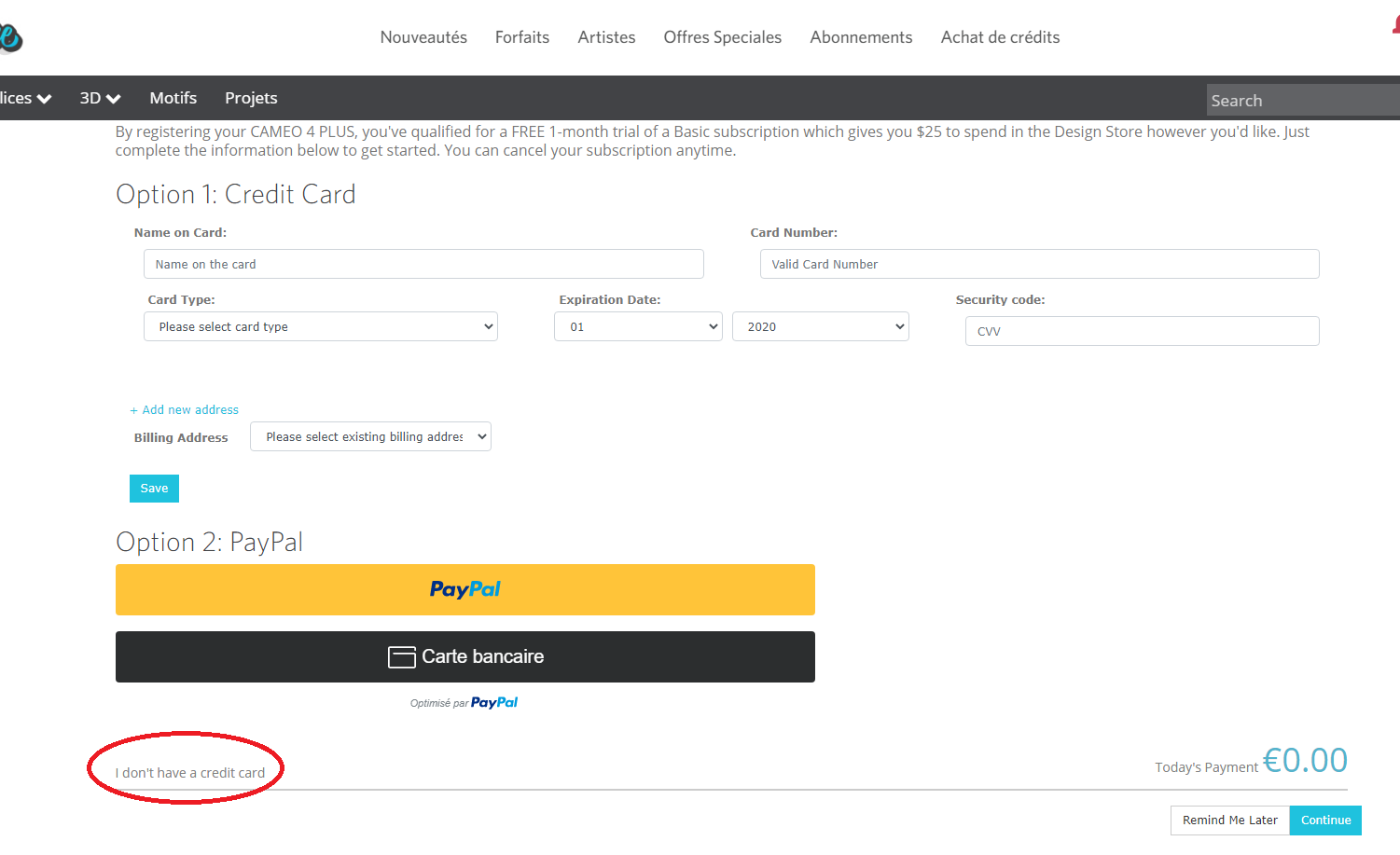This screenshot has width=1400, height=855.
Task: Select existing billing address dropdown
Action: pyautogui.click(x=370, y=436)
